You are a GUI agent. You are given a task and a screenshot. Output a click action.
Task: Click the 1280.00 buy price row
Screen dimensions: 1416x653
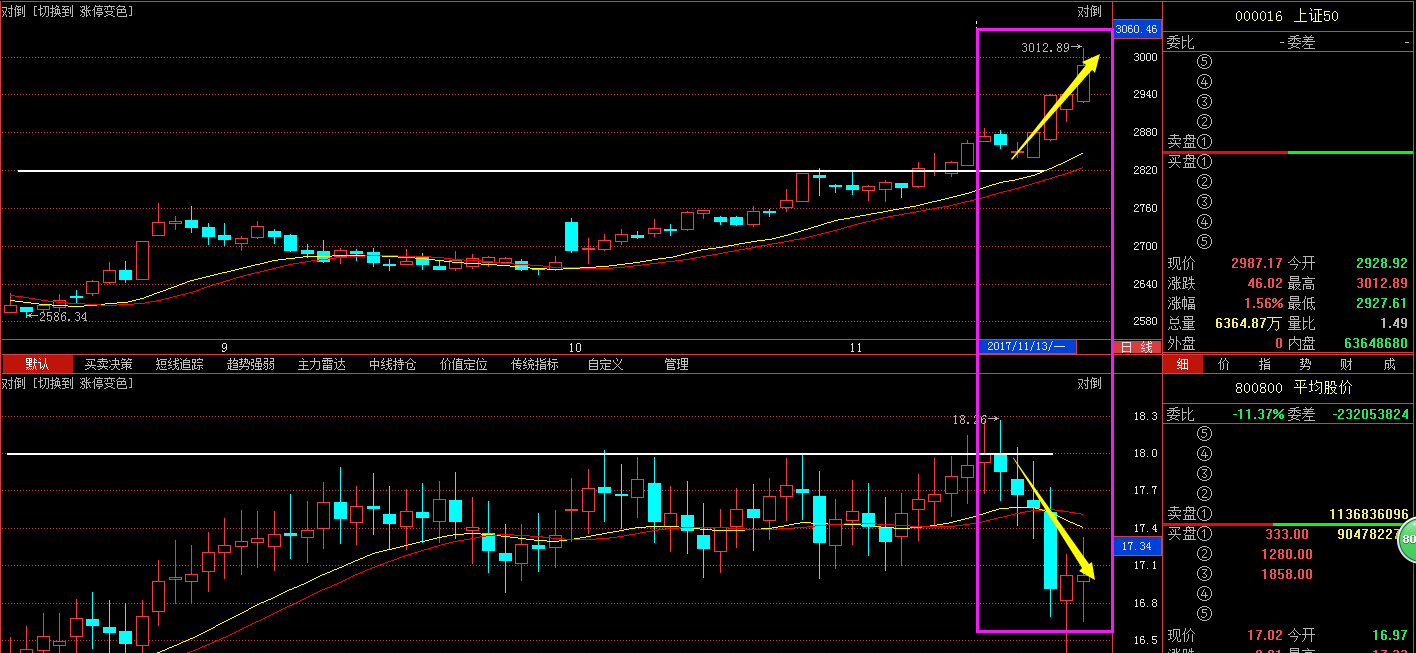tap(1287, 554)
